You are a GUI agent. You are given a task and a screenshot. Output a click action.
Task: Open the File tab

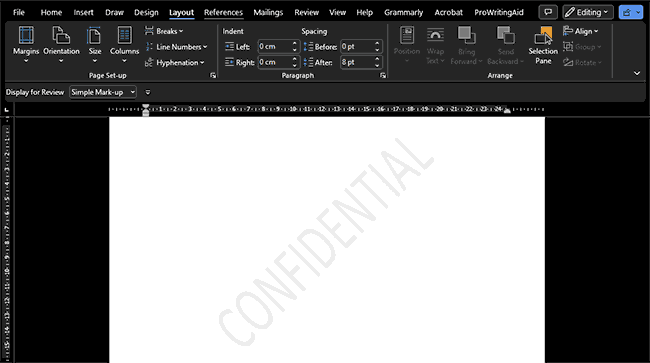pos(19,12)
